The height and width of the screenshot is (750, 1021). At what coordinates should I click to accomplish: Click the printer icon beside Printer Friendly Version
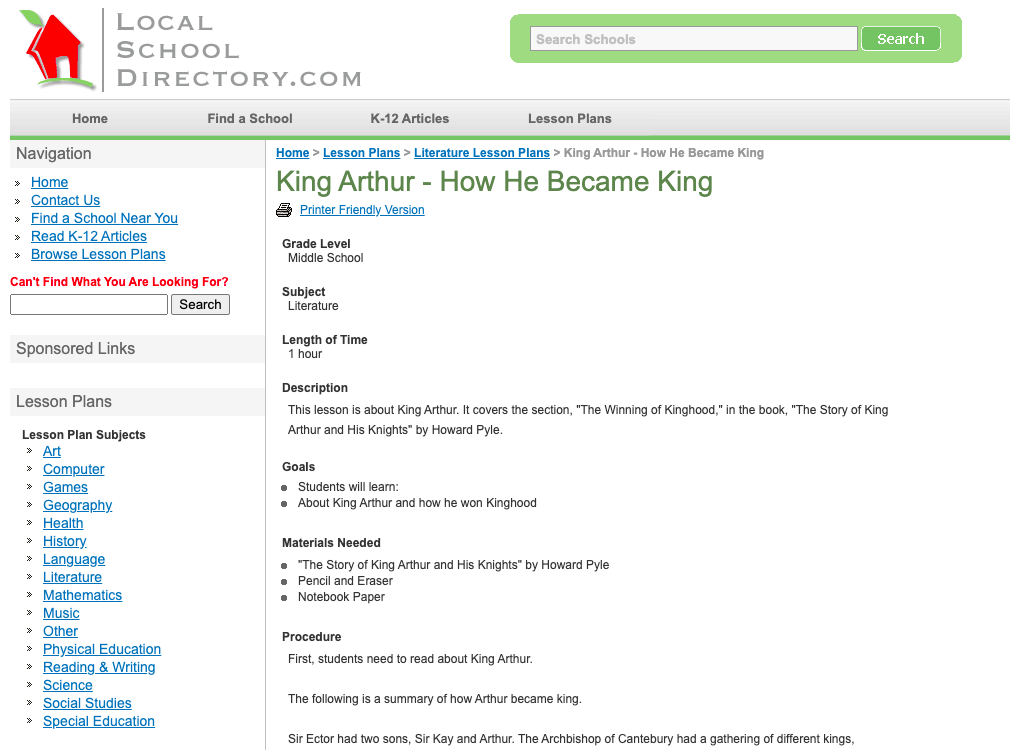click(x=283, y=210)
